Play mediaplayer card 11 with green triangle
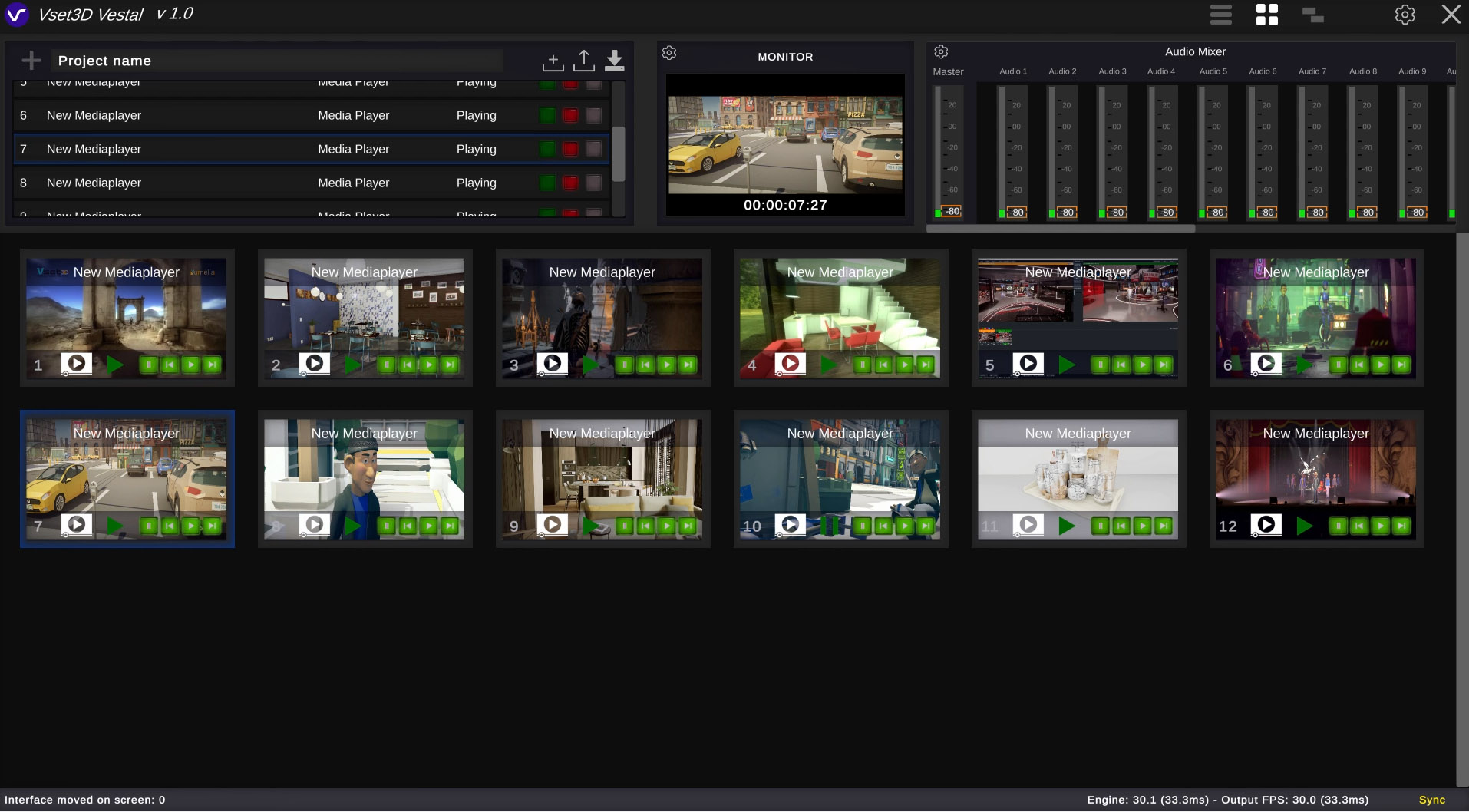 click(x=1067, y=526)
